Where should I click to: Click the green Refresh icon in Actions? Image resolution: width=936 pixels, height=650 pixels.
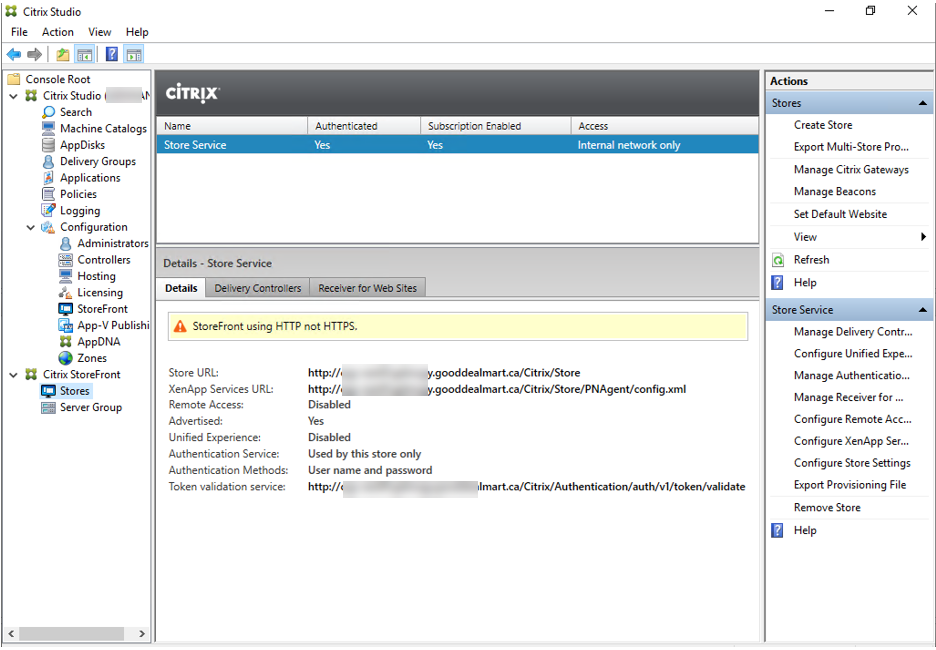(778, 260)
